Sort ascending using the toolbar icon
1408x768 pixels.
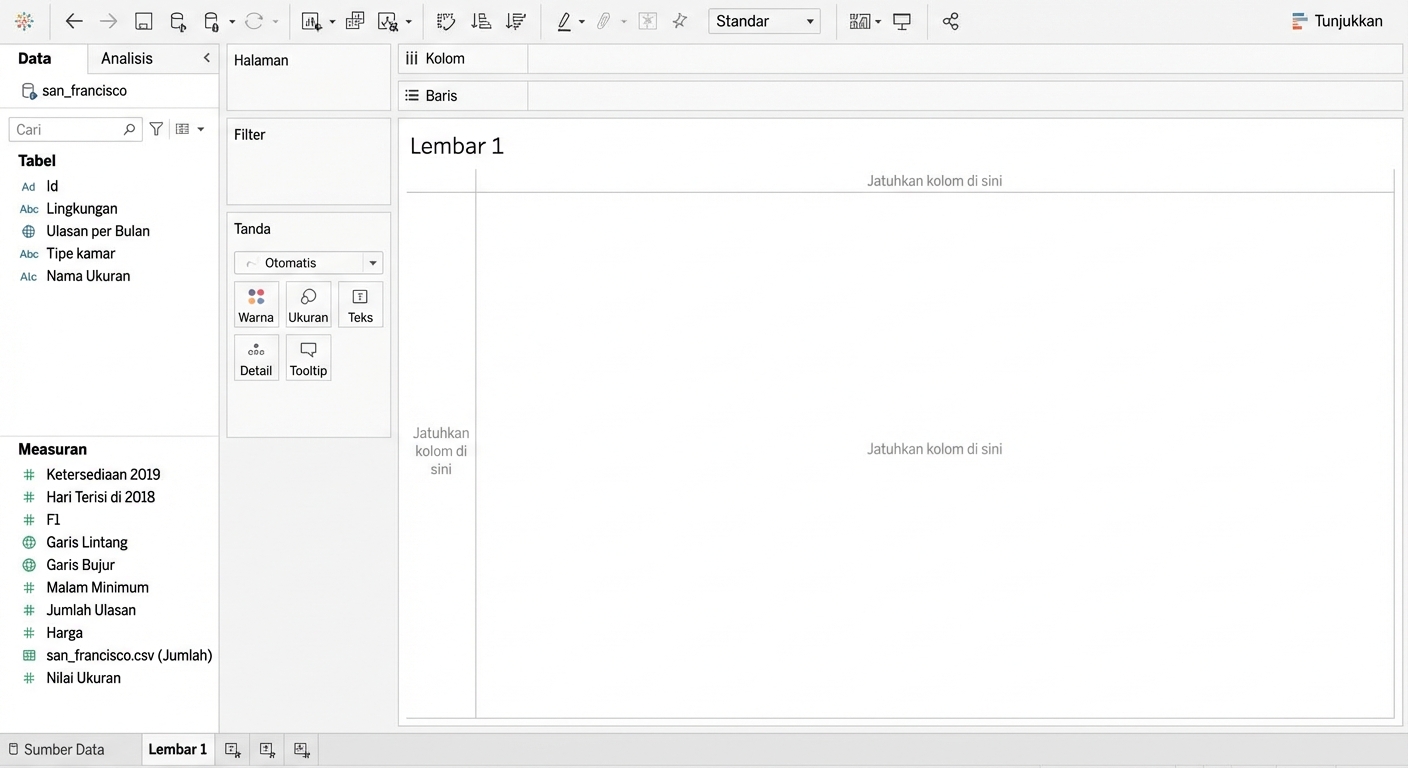click(481, 21)
